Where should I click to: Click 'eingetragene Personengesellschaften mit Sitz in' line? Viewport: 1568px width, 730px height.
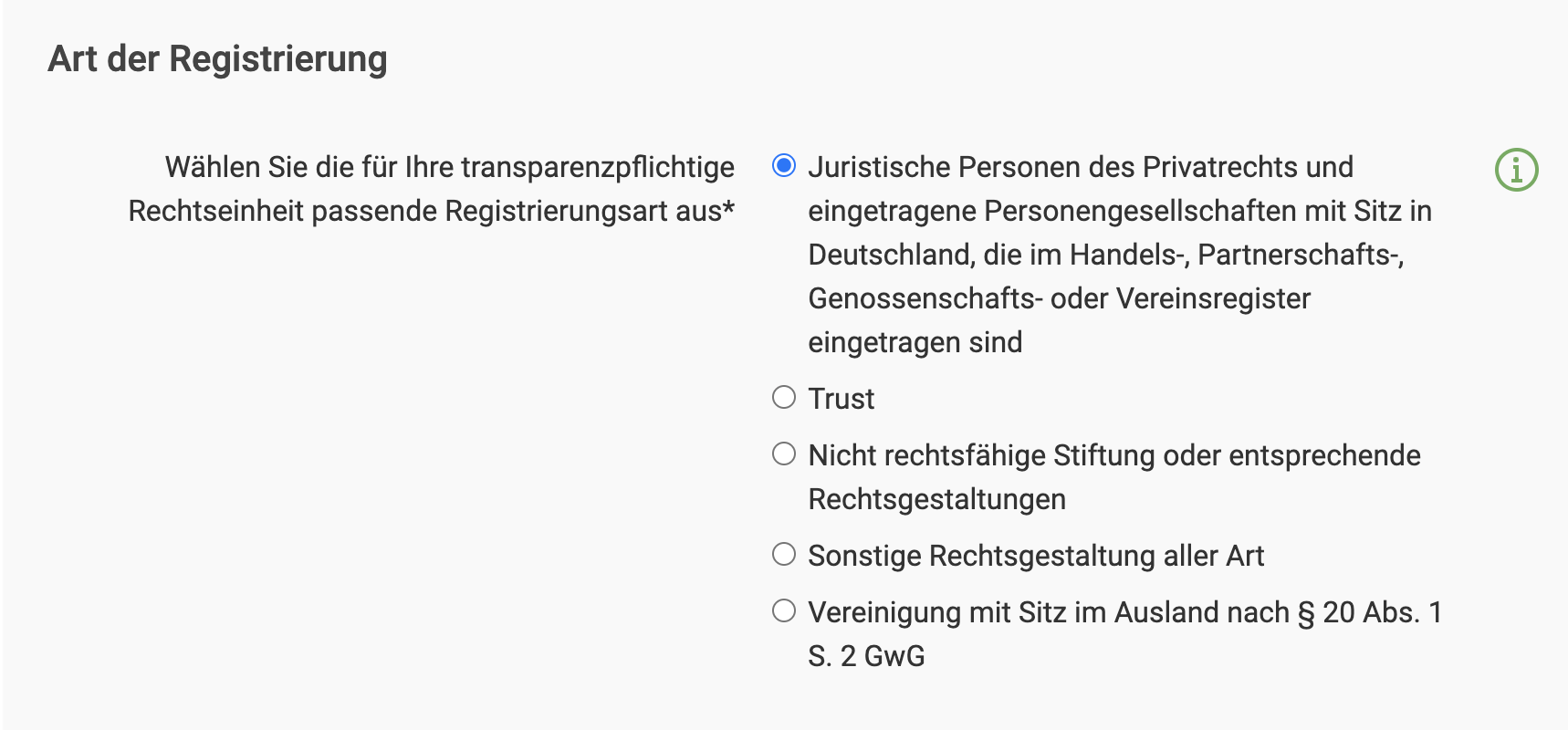[1119, 211]
